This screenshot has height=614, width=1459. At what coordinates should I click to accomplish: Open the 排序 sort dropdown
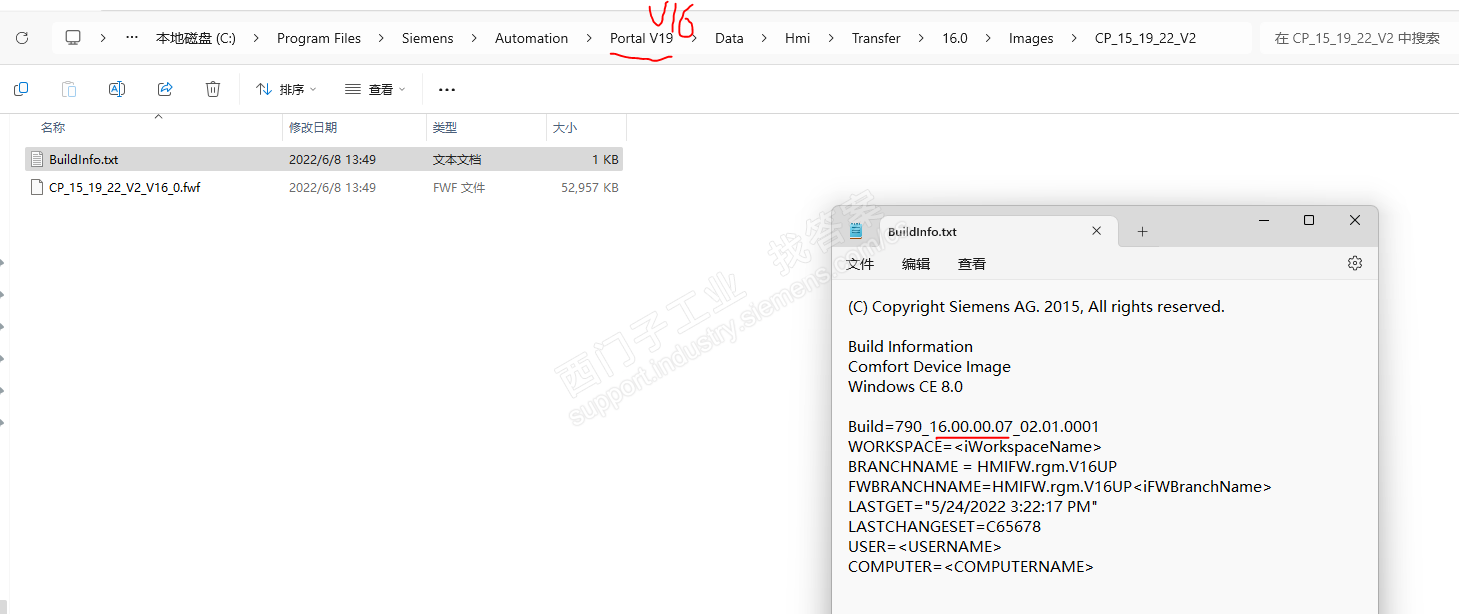pyautogui.click(x=286, y=89)
